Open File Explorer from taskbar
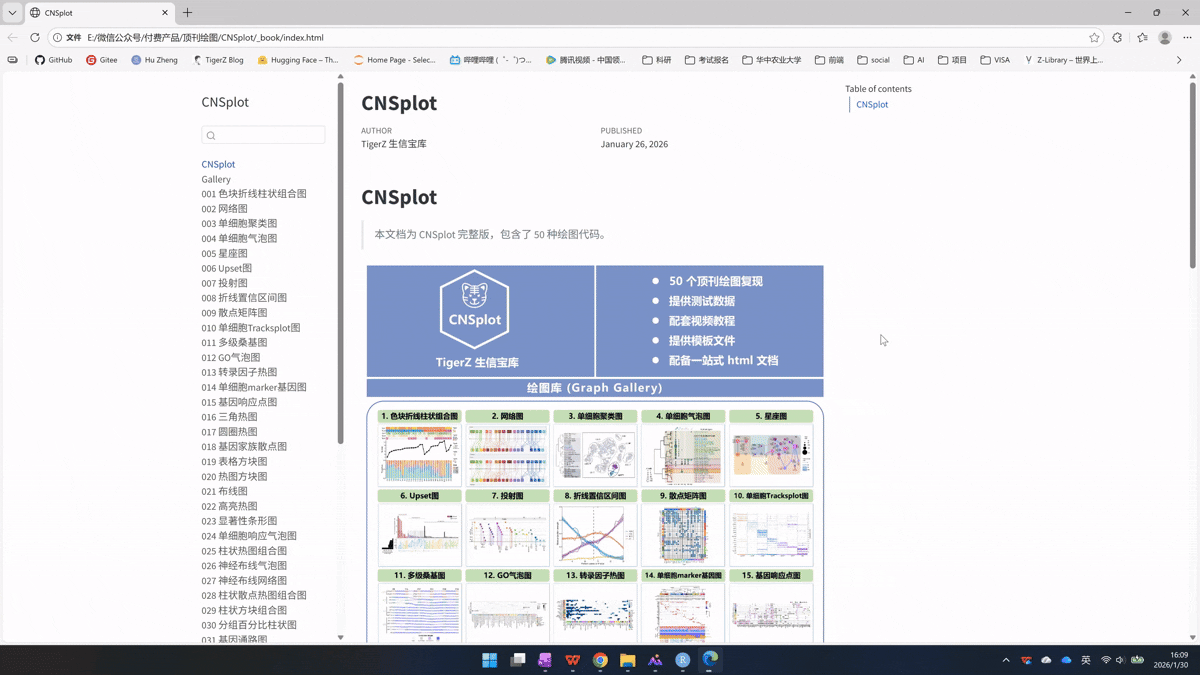This screenshot has width=1200, height=675. click(x=627, y=660)
